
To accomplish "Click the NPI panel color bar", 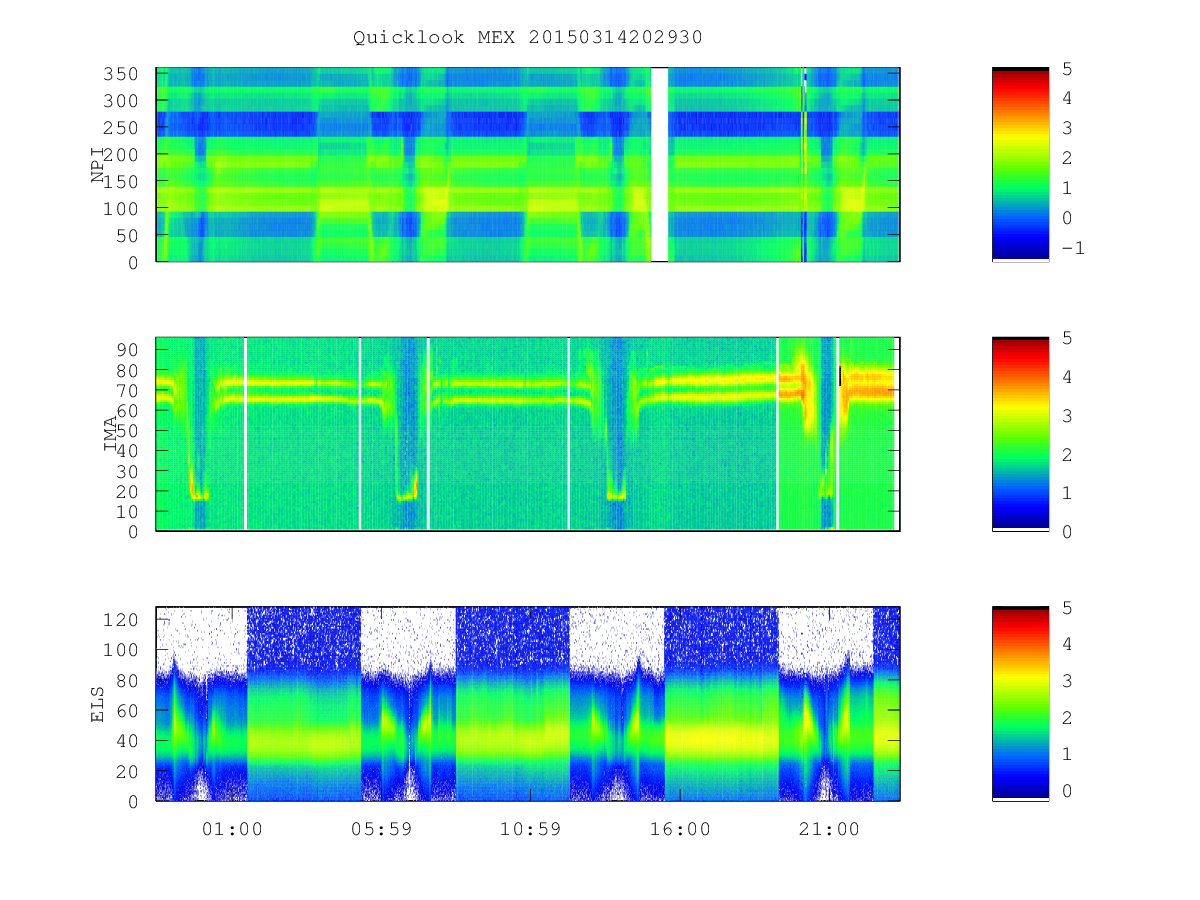I will coord(1020,164).
